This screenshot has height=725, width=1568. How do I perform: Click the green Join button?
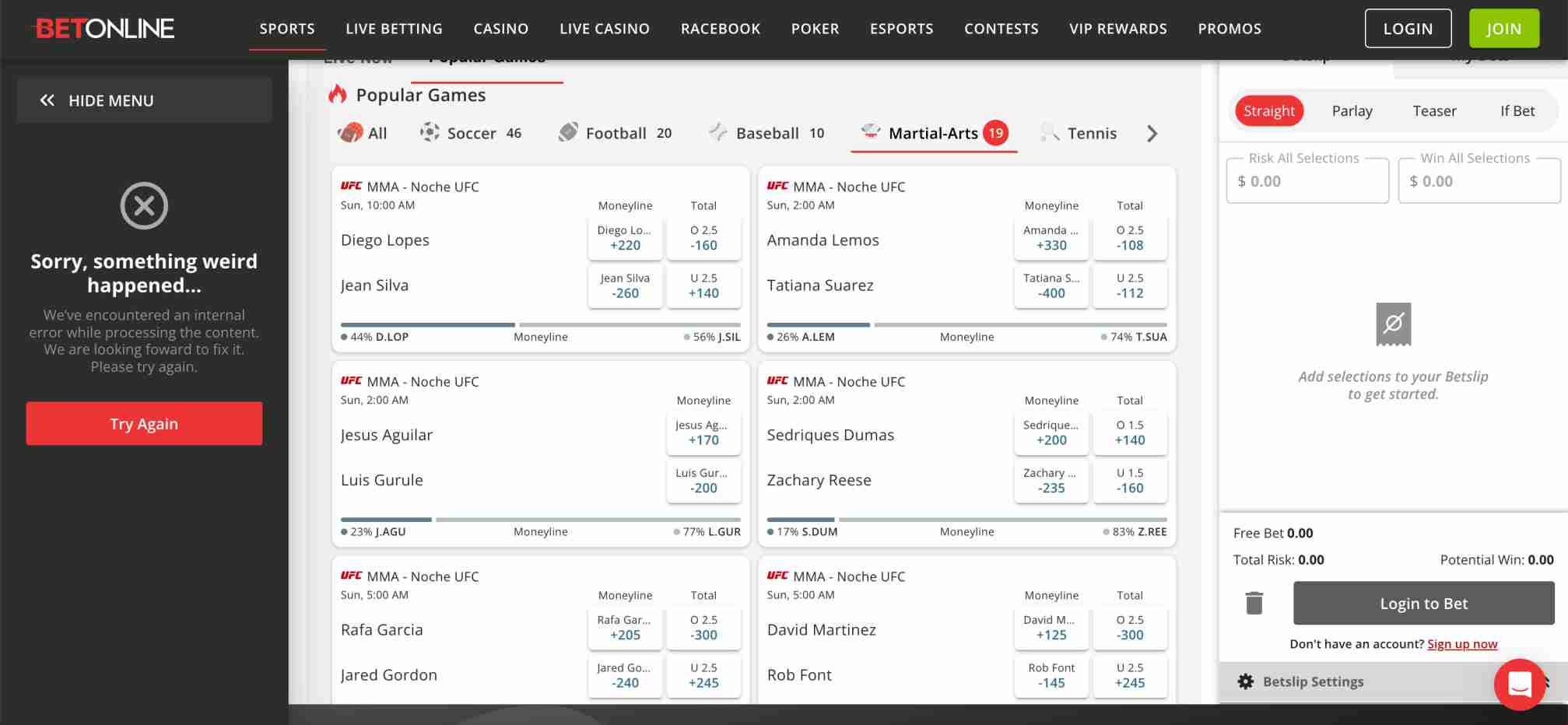(x=1503, y=29)
